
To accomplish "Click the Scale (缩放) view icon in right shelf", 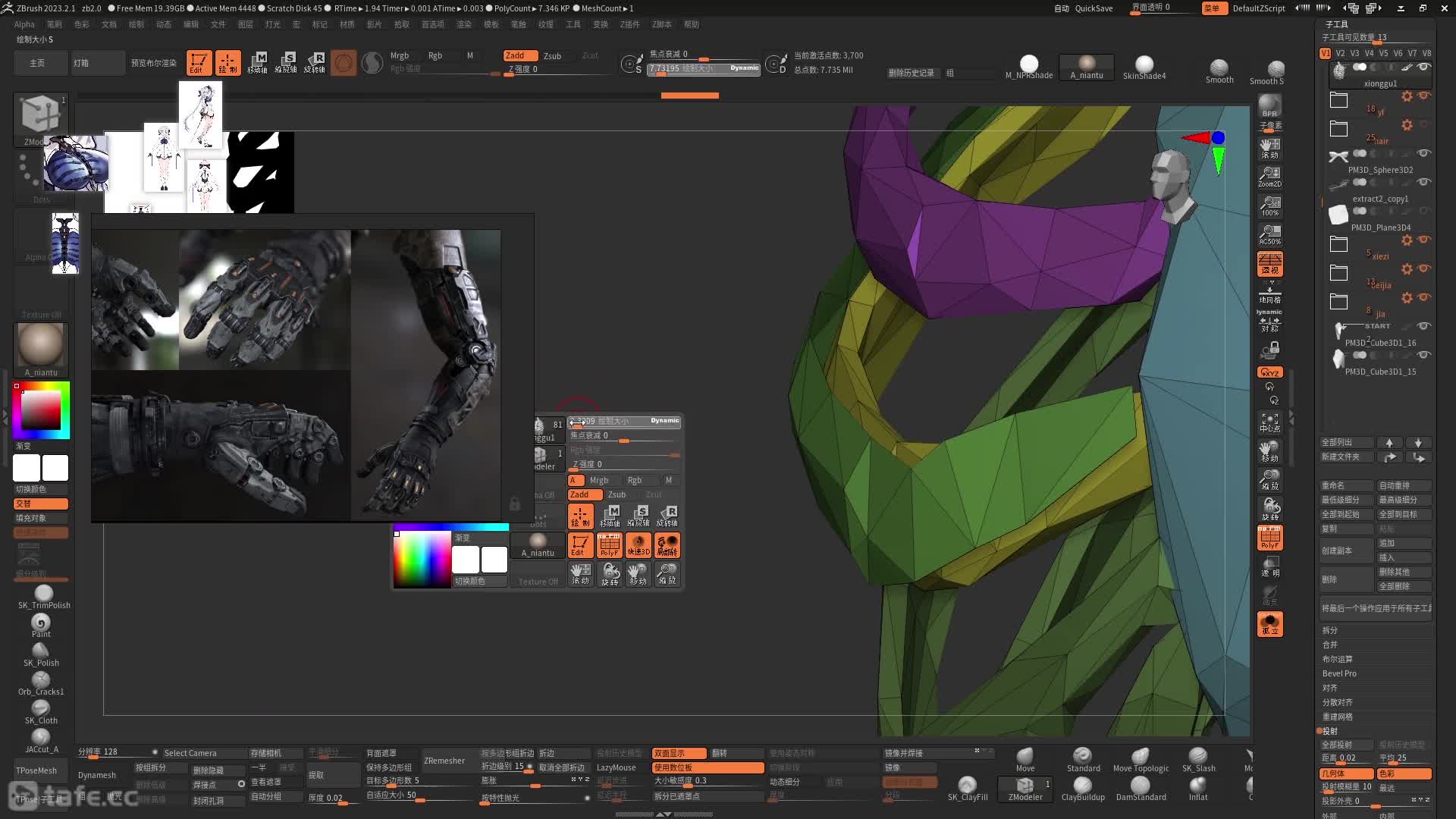I will pos(1269,480).
